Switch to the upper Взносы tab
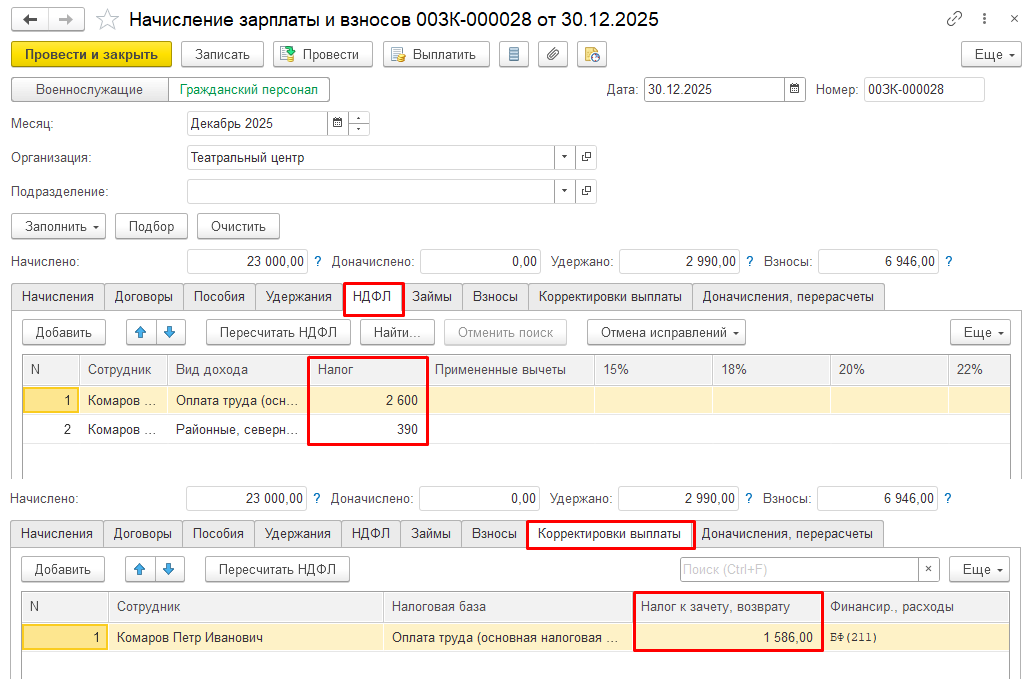This screenshot has width=1030, height=679. 495,297
